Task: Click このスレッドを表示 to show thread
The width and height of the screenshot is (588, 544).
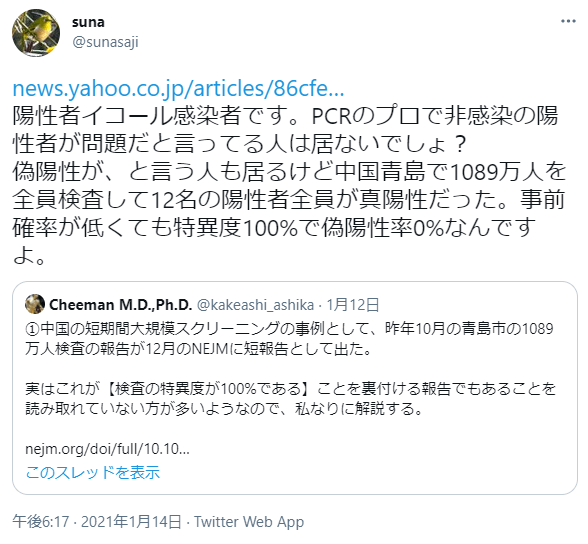Action: click(x=93, y=472)
